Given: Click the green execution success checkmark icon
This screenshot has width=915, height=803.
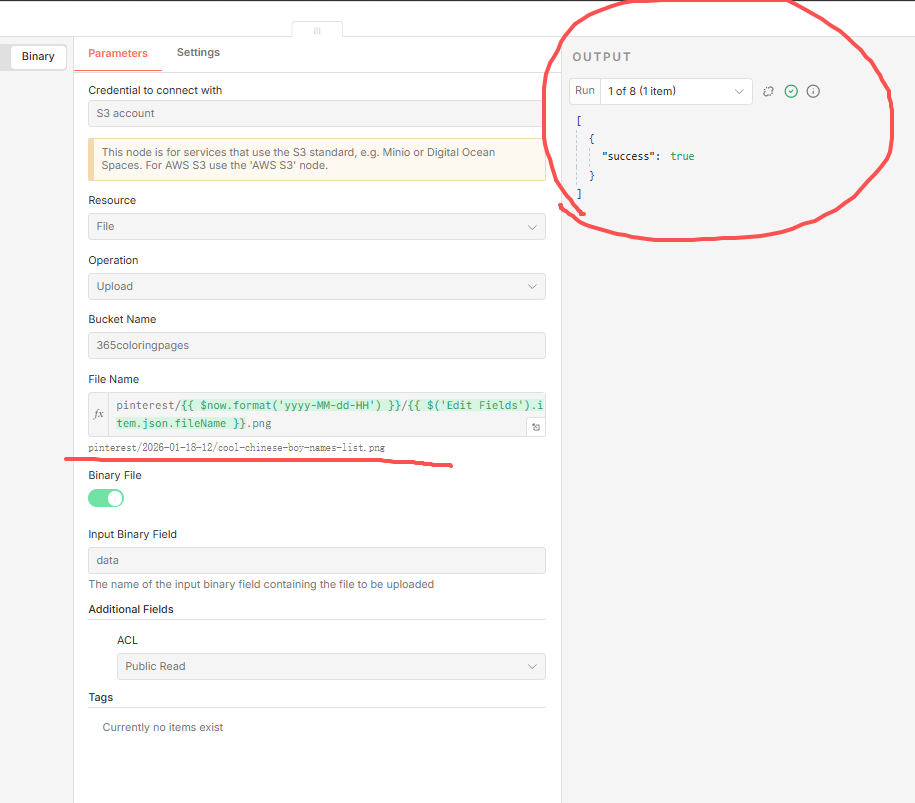Looking at the screenshot, I should (791, 91).
